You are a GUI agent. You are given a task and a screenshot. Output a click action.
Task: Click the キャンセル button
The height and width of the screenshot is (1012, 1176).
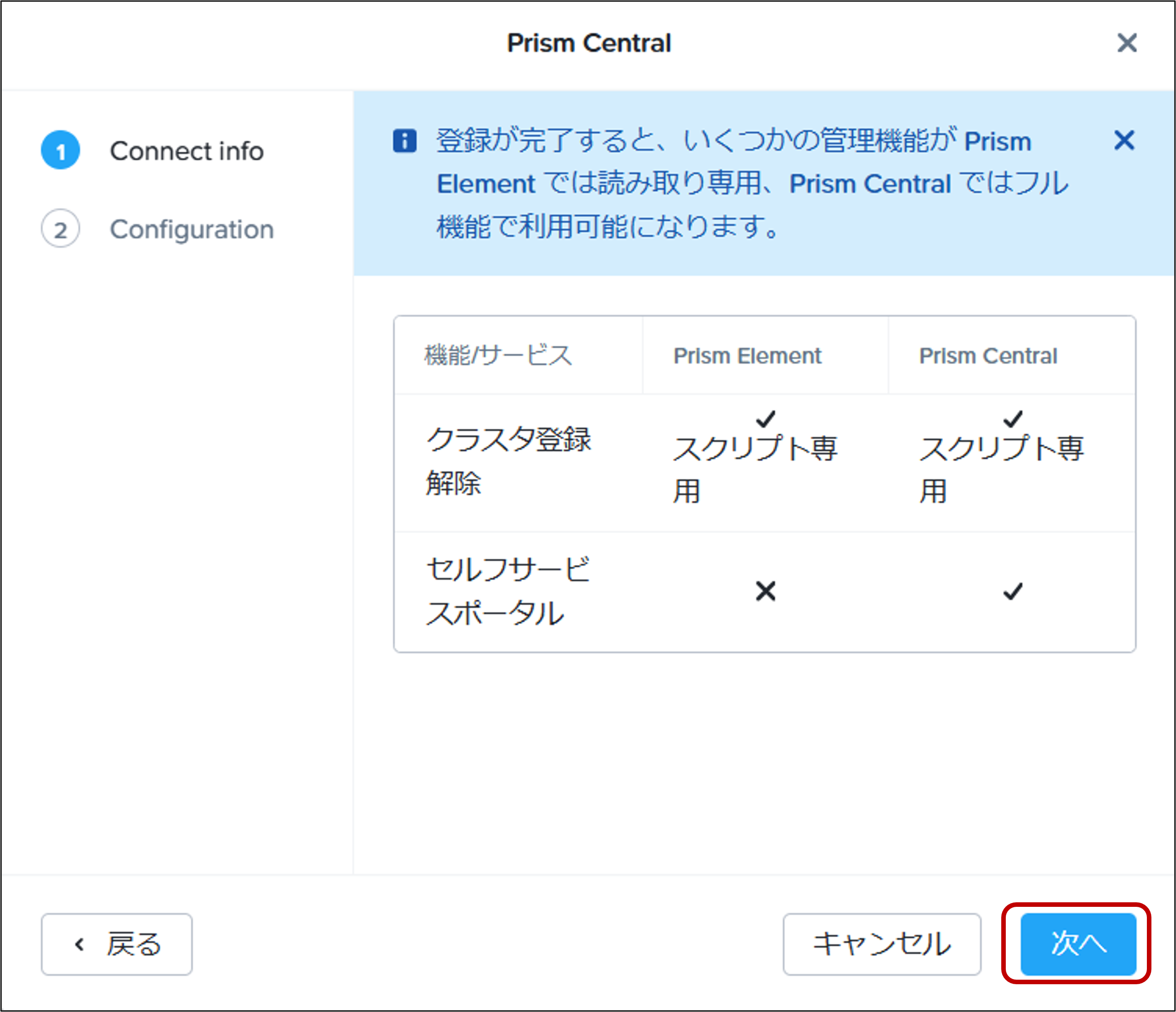pyautogui.click(x=882, y=944)
